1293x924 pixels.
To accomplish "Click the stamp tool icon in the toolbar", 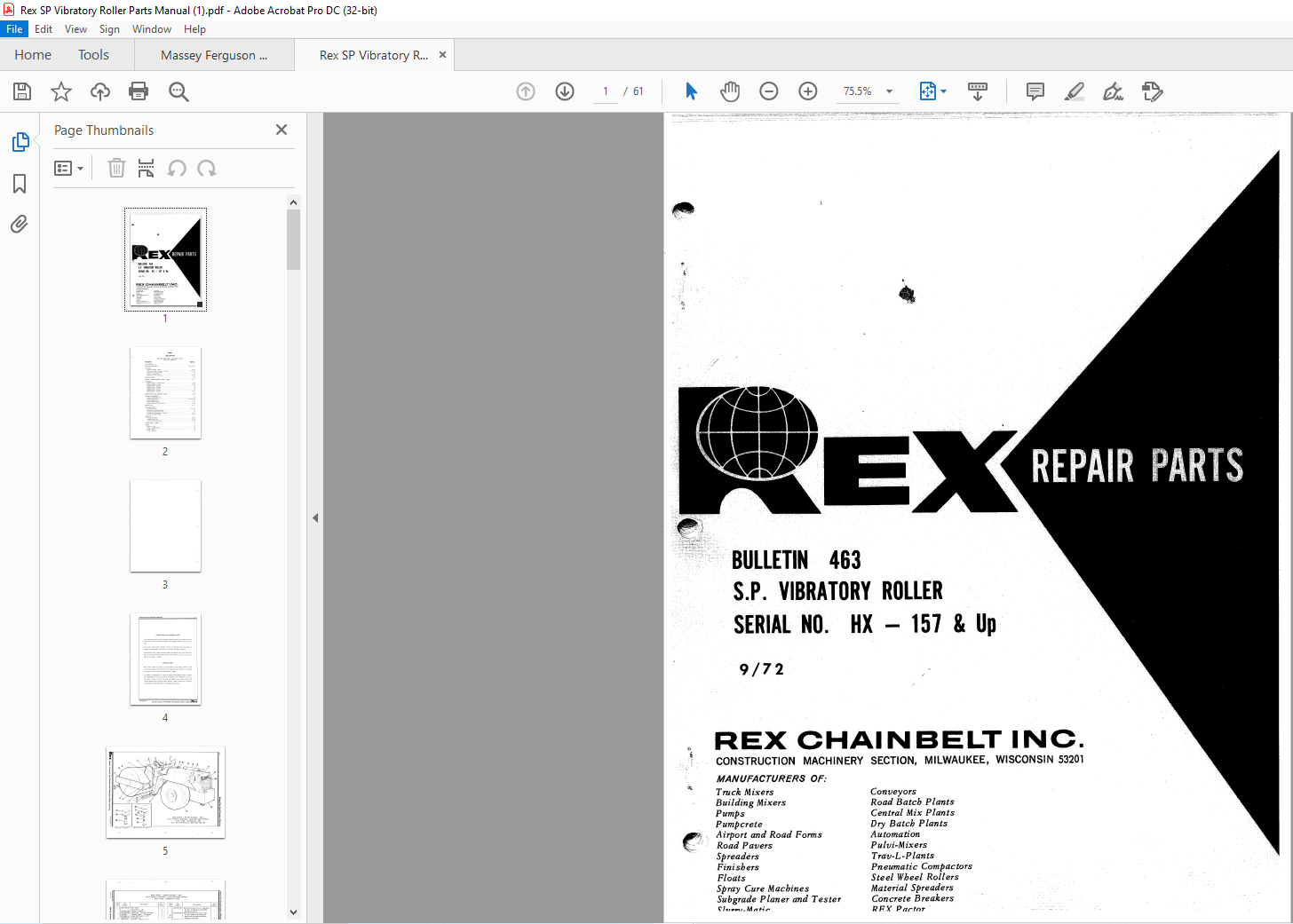I will pos(1153,91).
